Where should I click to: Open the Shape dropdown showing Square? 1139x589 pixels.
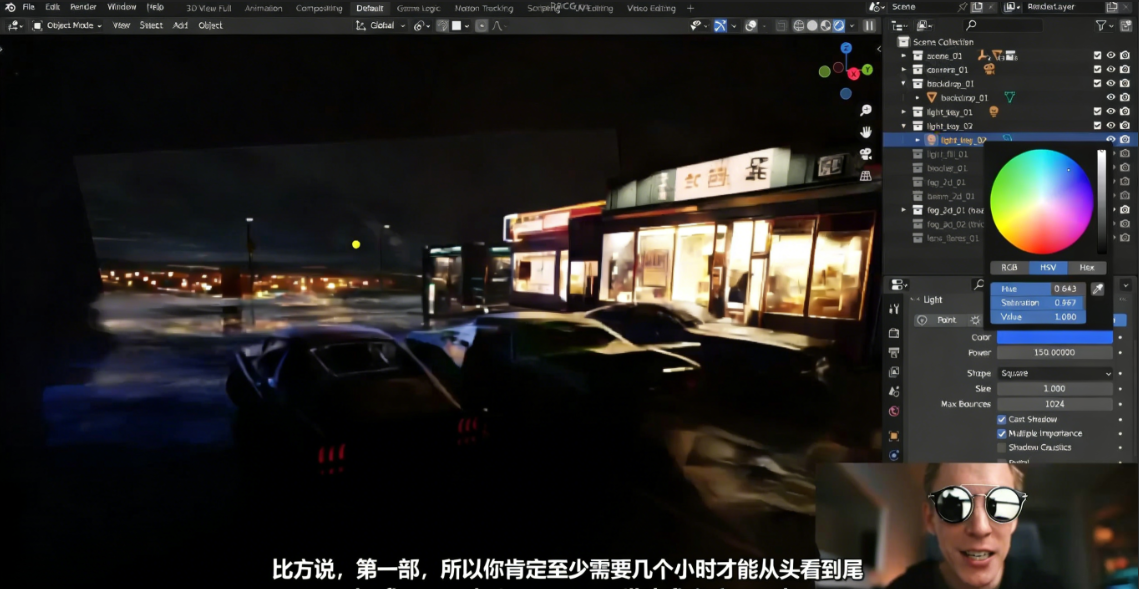pos(1056,373)
